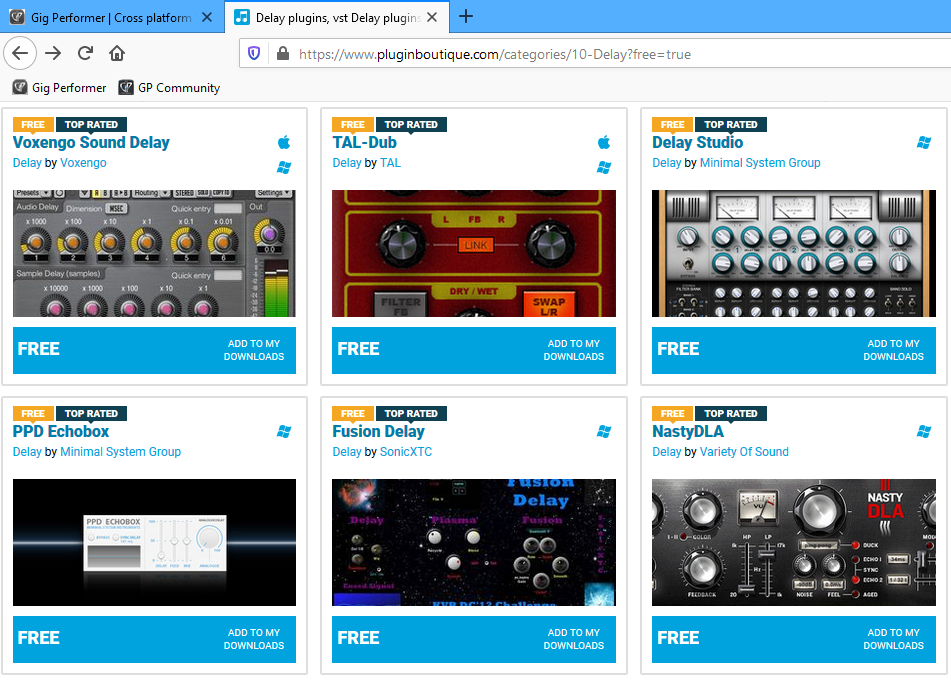The width and height of the screenshot is (951, 680).
Task: Open the Voxengo Sound Delay title link
Action: [x=91, y=143]
